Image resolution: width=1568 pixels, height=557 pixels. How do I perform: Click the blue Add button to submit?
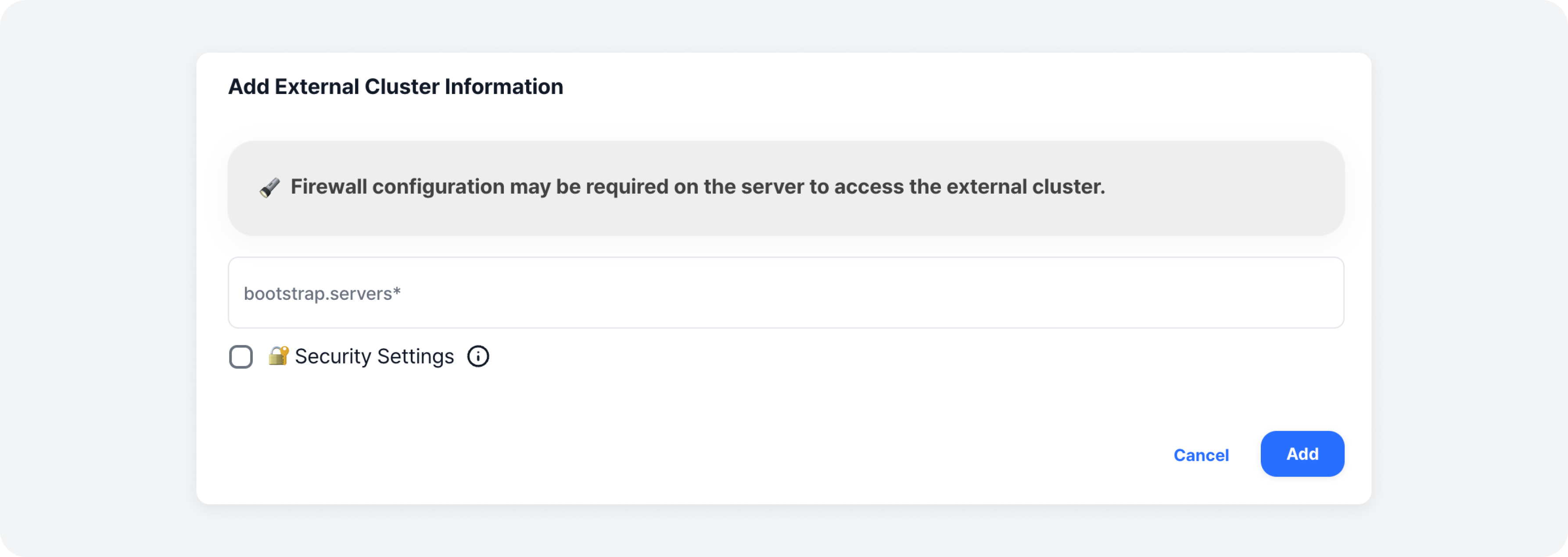pos(1302,453)
